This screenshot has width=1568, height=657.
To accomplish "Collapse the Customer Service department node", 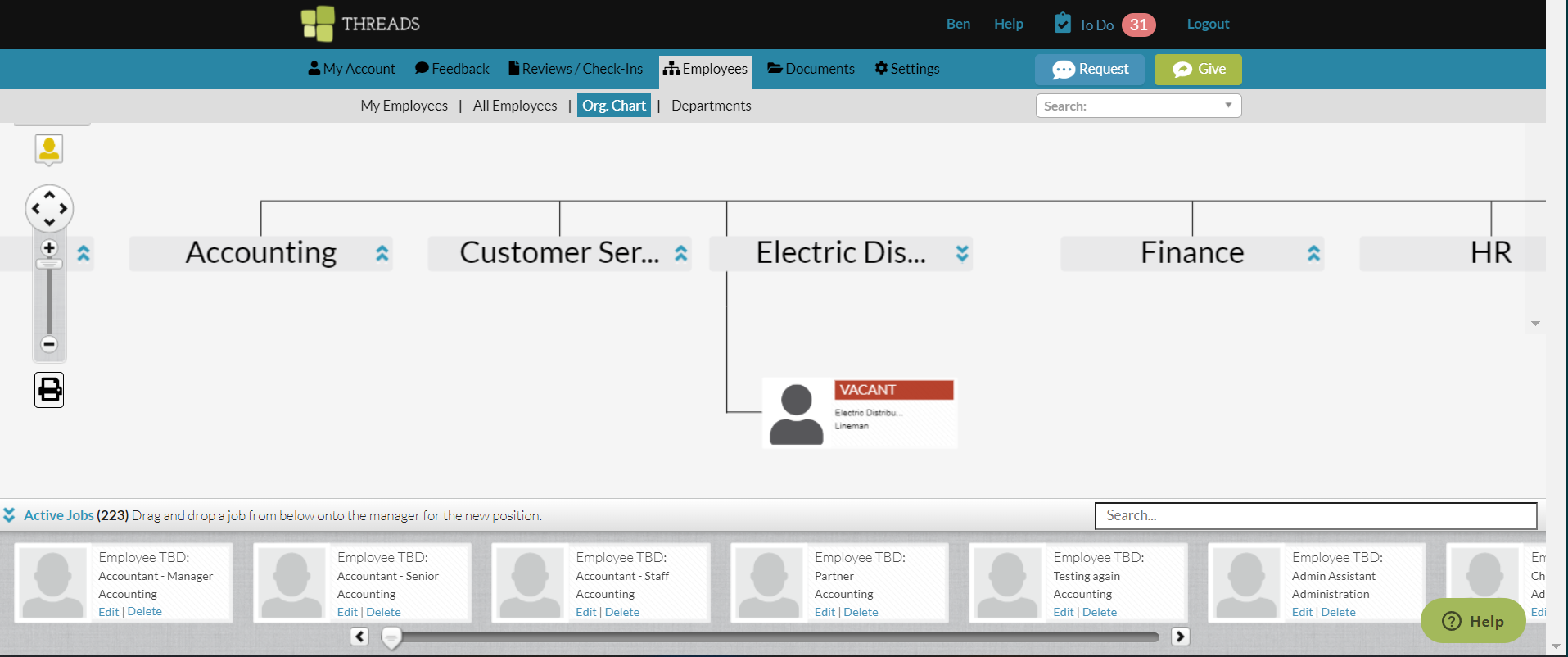I will (x=680, y=253).
